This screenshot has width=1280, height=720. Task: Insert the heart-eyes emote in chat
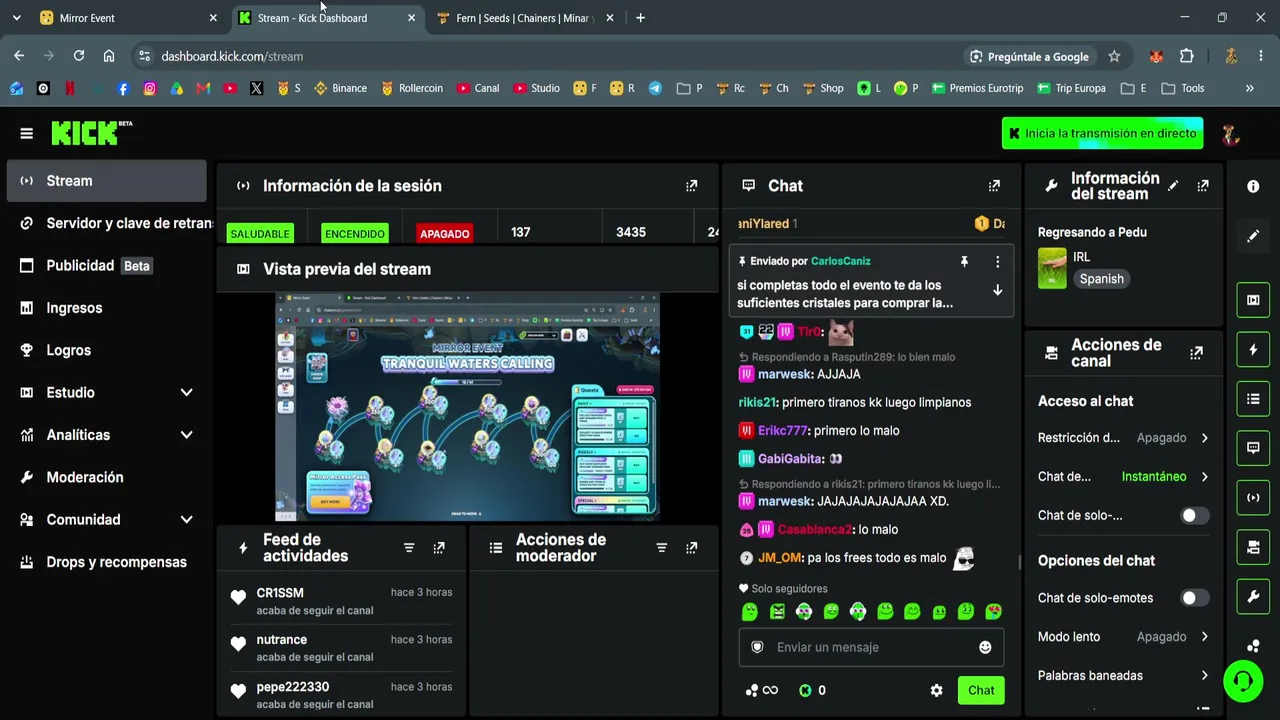tap(993, 611)
